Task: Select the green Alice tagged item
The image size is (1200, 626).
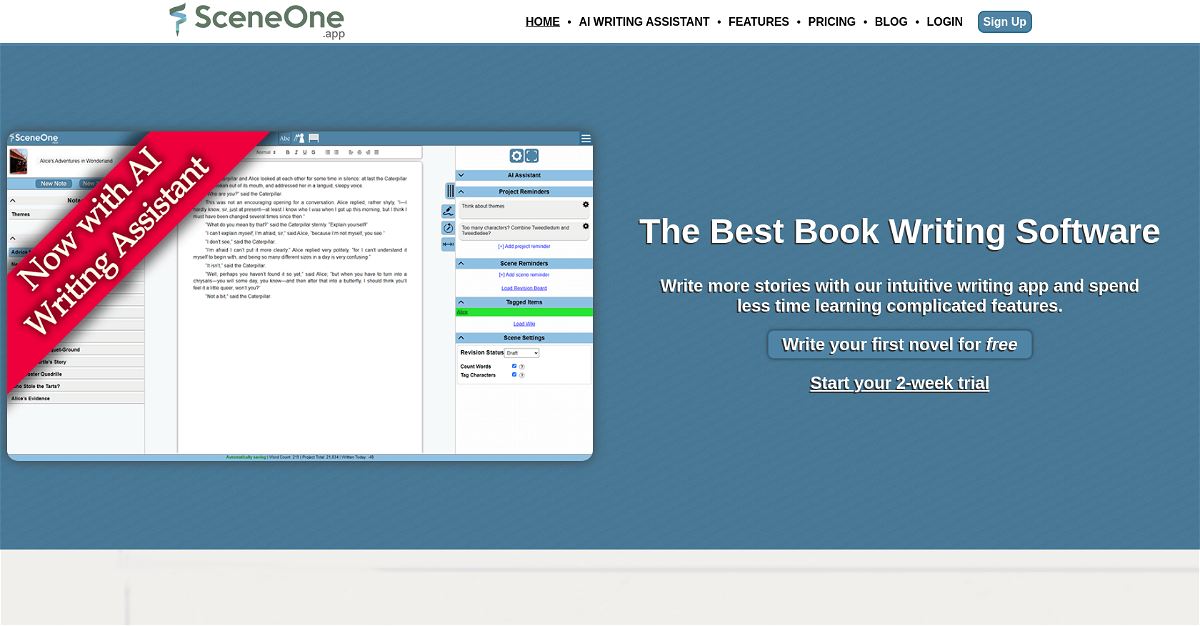Action: coord(524,312)
